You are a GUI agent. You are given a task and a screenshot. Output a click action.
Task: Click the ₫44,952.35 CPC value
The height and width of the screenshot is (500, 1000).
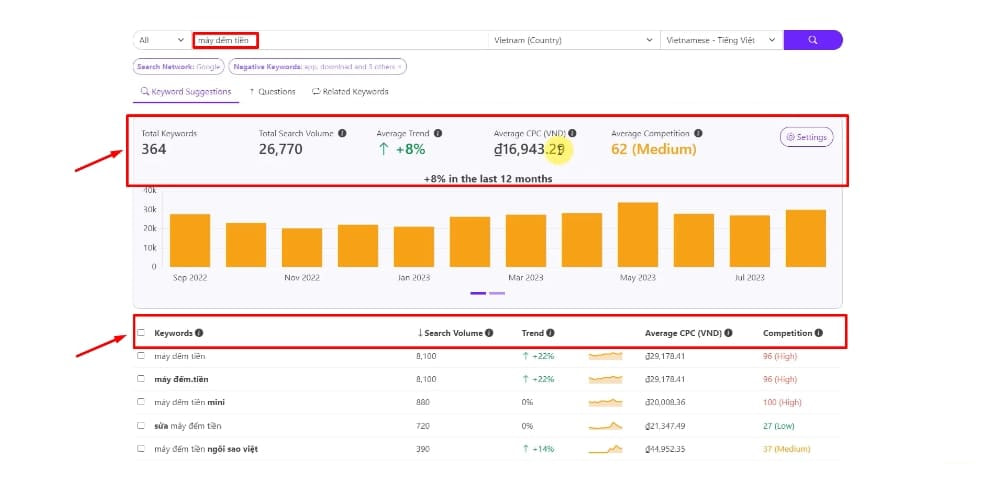pos(665,449)
